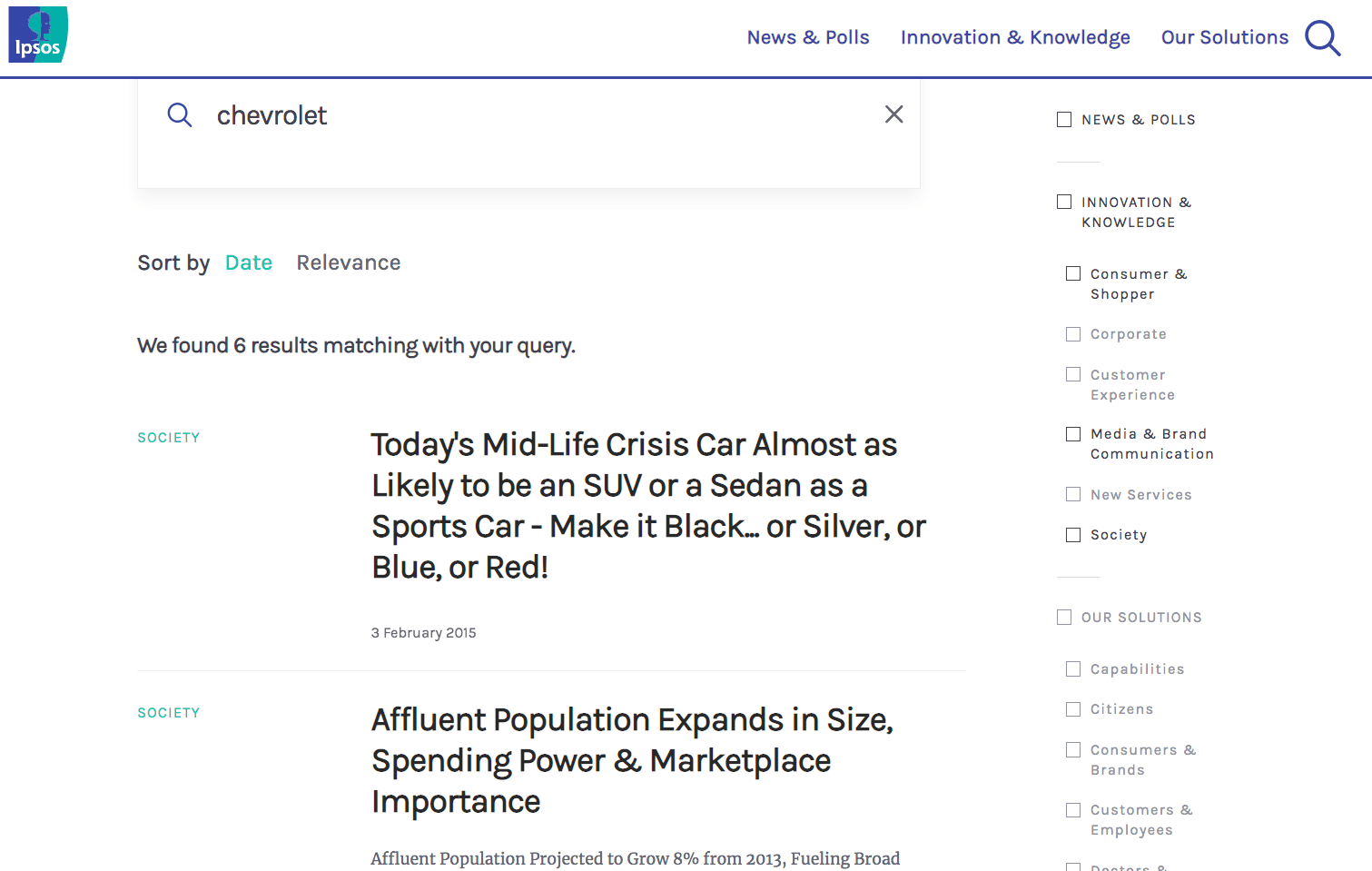Click 'Affluent Population Projected to Grow' summary
1372x871 pixels.
(x=636, y=858)
